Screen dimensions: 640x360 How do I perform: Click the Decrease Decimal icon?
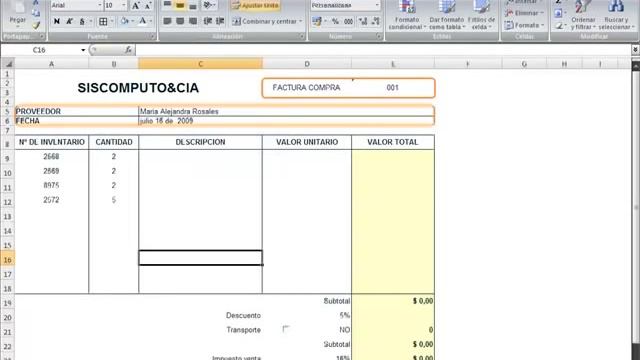(376, 21)
